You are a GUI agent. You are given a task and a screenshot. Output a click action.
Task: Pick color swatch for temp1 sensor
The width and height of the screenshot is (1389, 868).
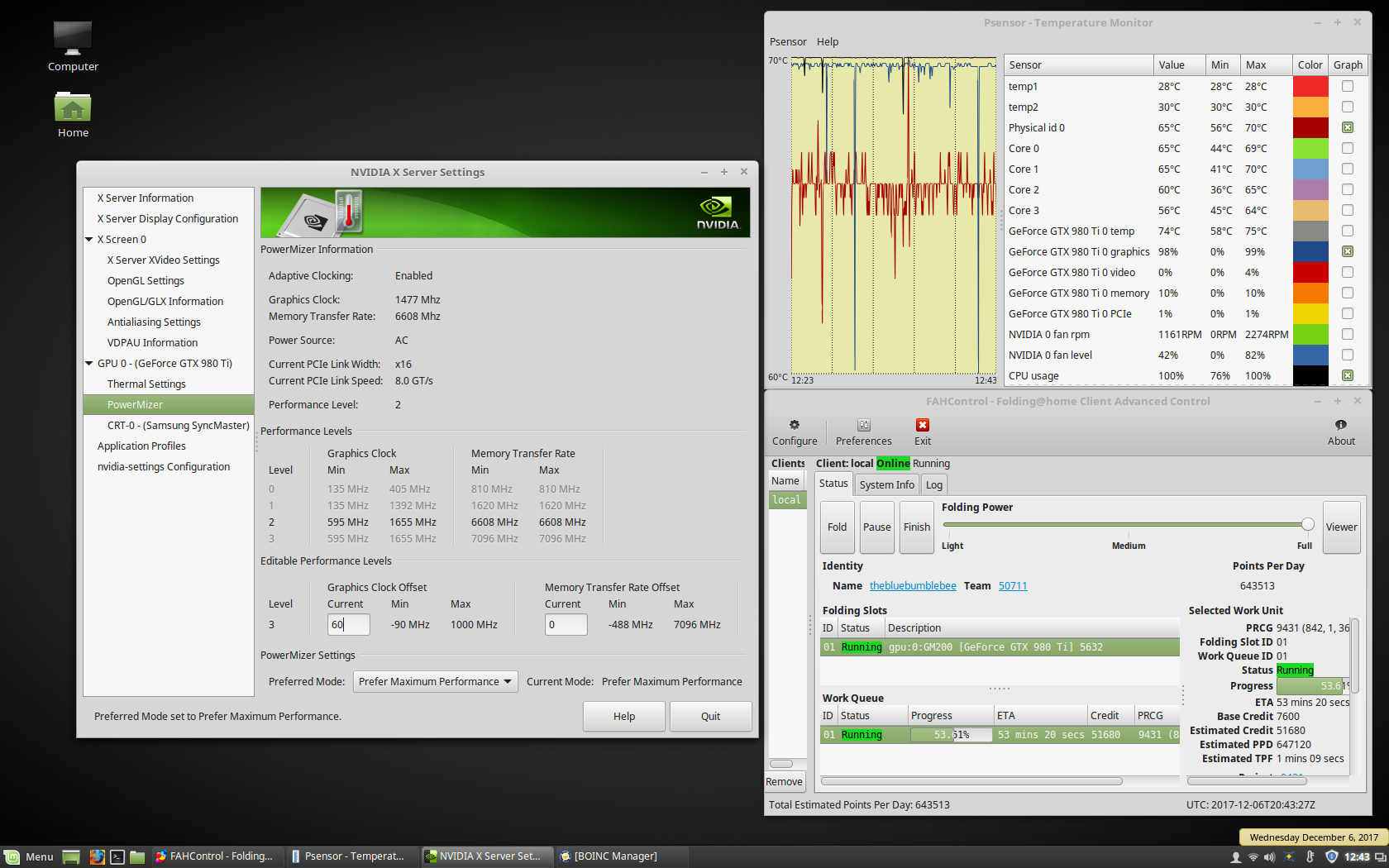pyautogui.click(x=1310, y=86)
